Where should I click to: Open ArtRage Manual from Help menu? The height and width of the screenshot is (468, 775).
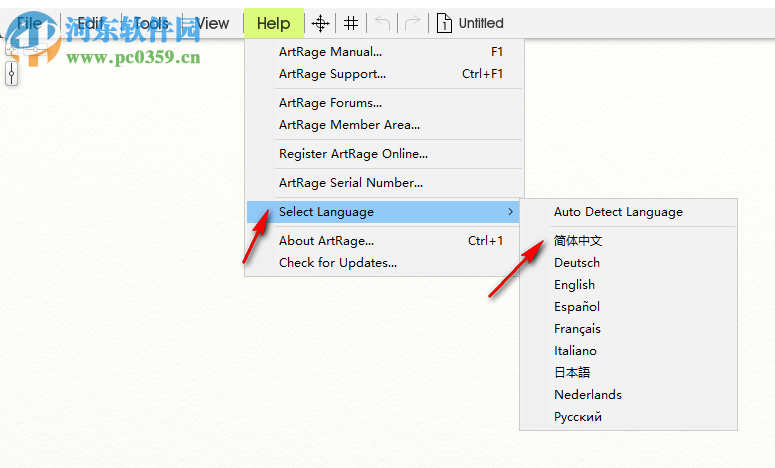pos(384,51)
